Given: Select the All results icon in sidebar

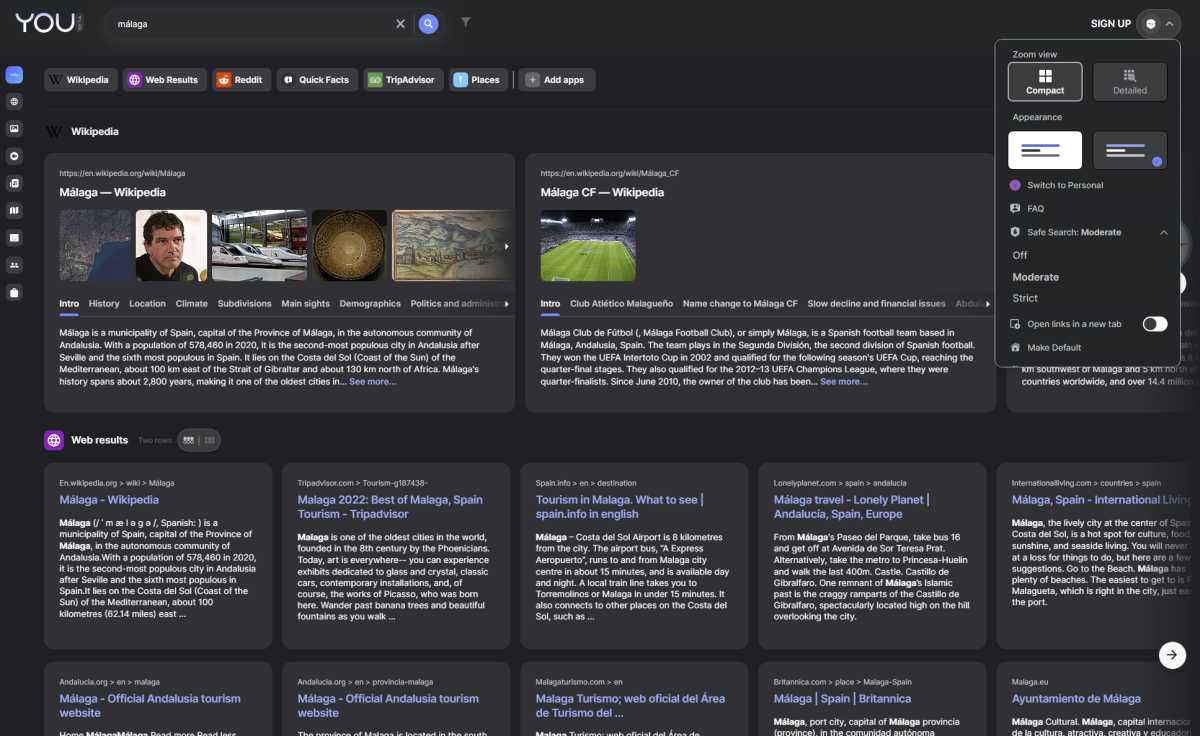Looking at the screenshot, I should point(14,75).
